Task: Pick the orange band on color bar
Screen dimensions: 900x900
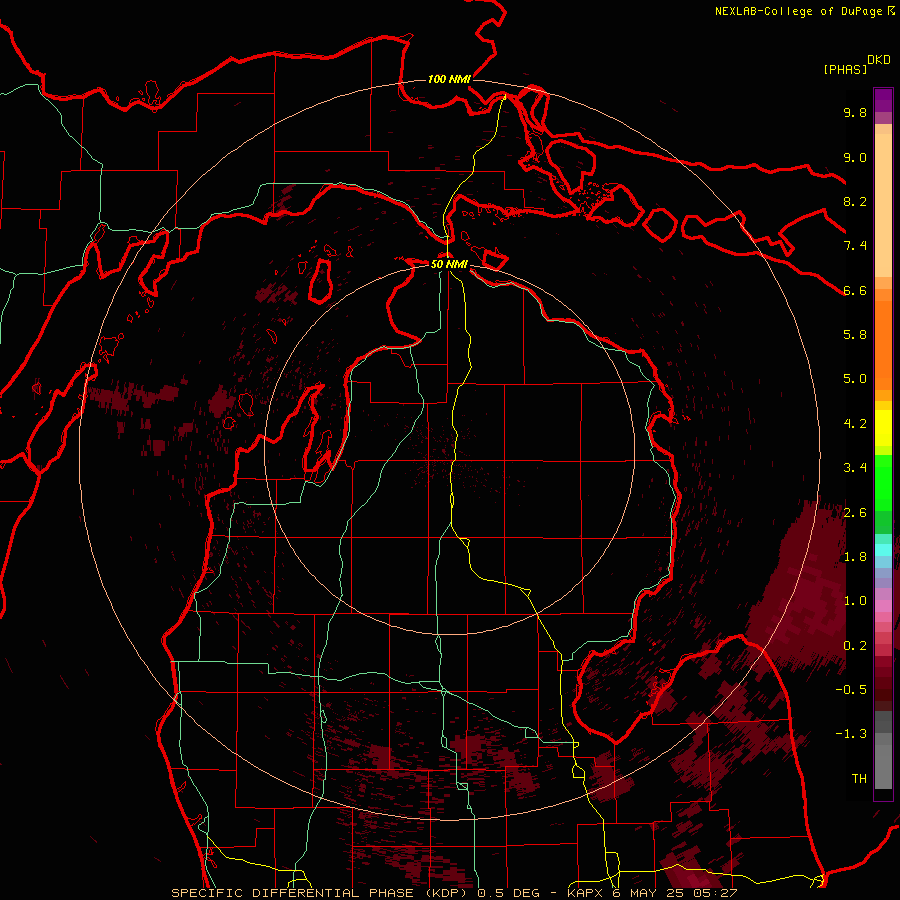Action: (883, 346)
